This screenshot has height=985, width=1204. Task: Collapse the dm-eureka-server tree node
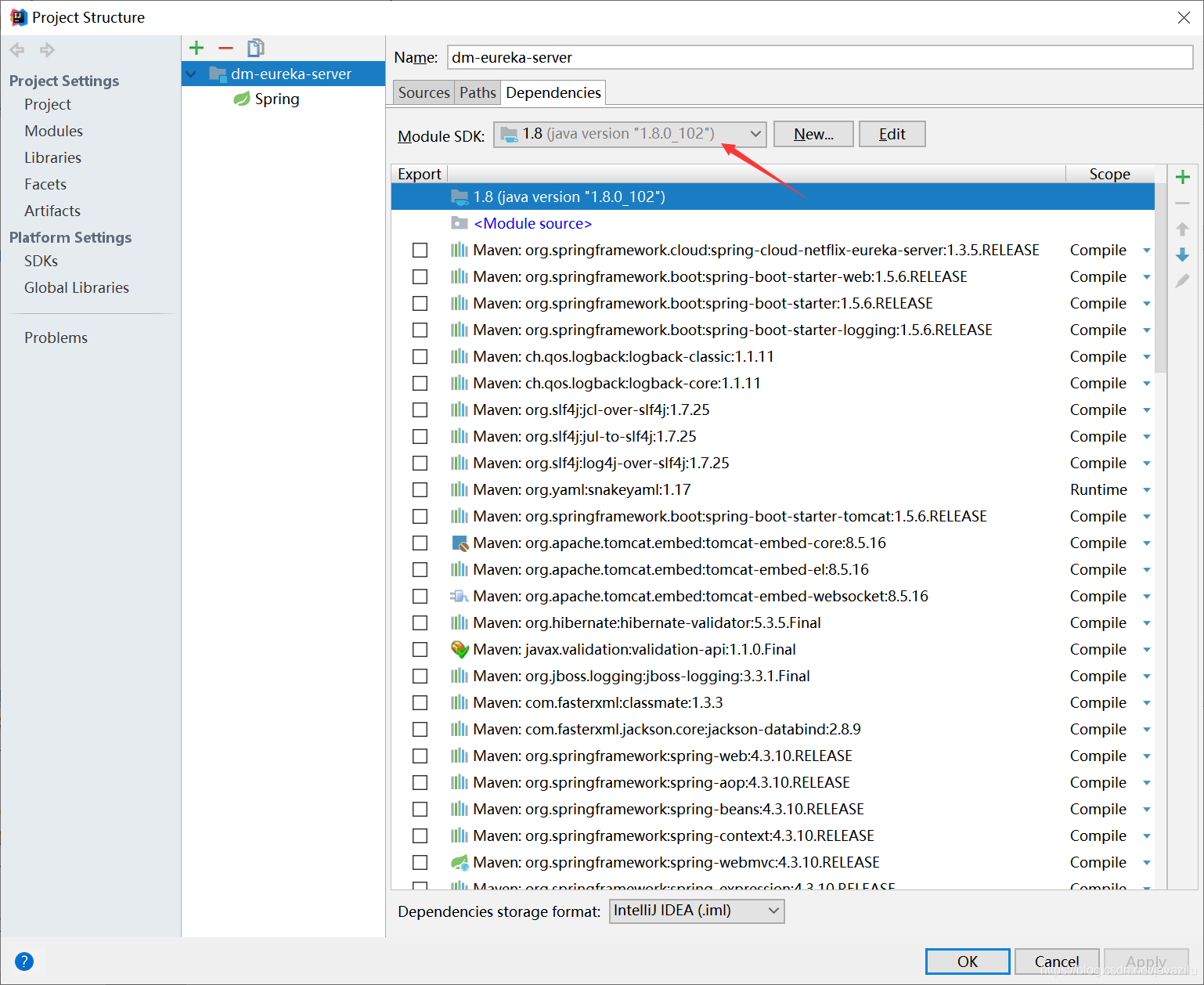pyautogui.click(x=192, y=74)
